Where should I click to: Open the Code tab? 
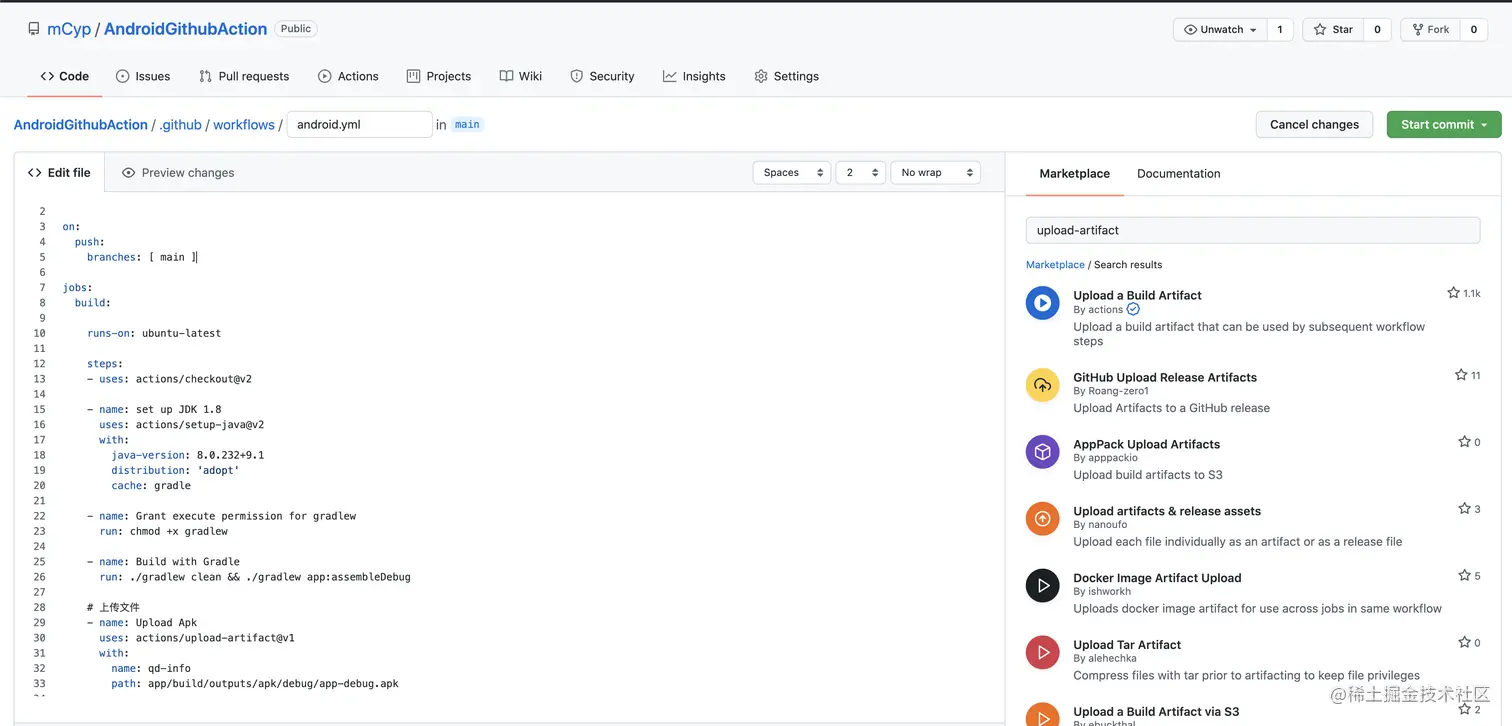tap(64, 76)
